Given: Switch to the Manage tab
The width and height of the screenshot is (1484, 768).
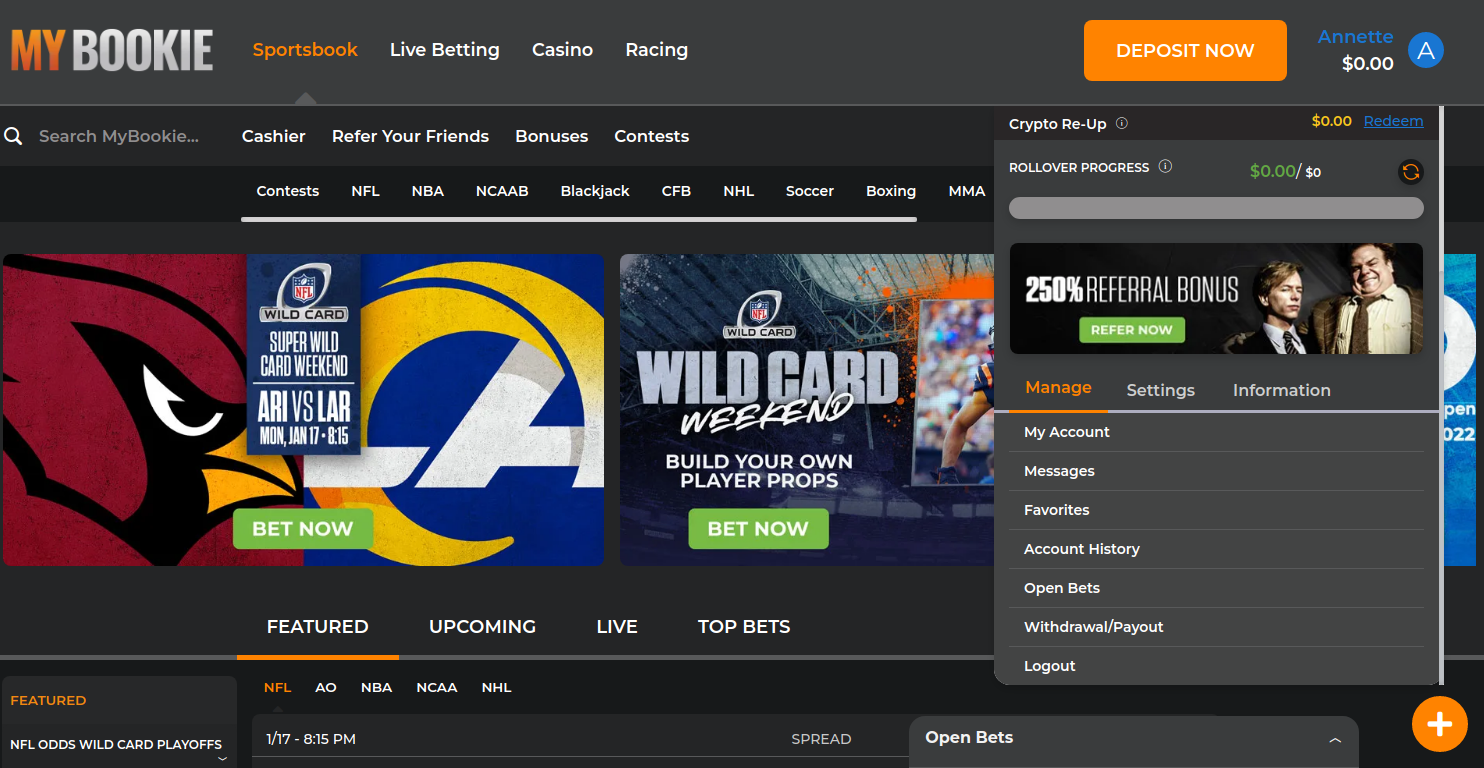Looking at the screenshot, I should point(1058,388).
